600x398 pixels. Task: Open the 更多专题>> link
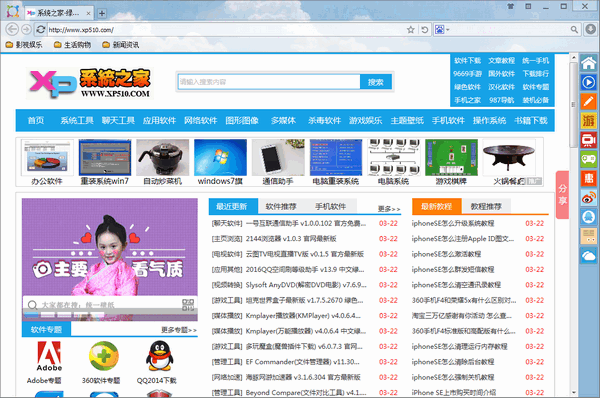tap(179, 330)
